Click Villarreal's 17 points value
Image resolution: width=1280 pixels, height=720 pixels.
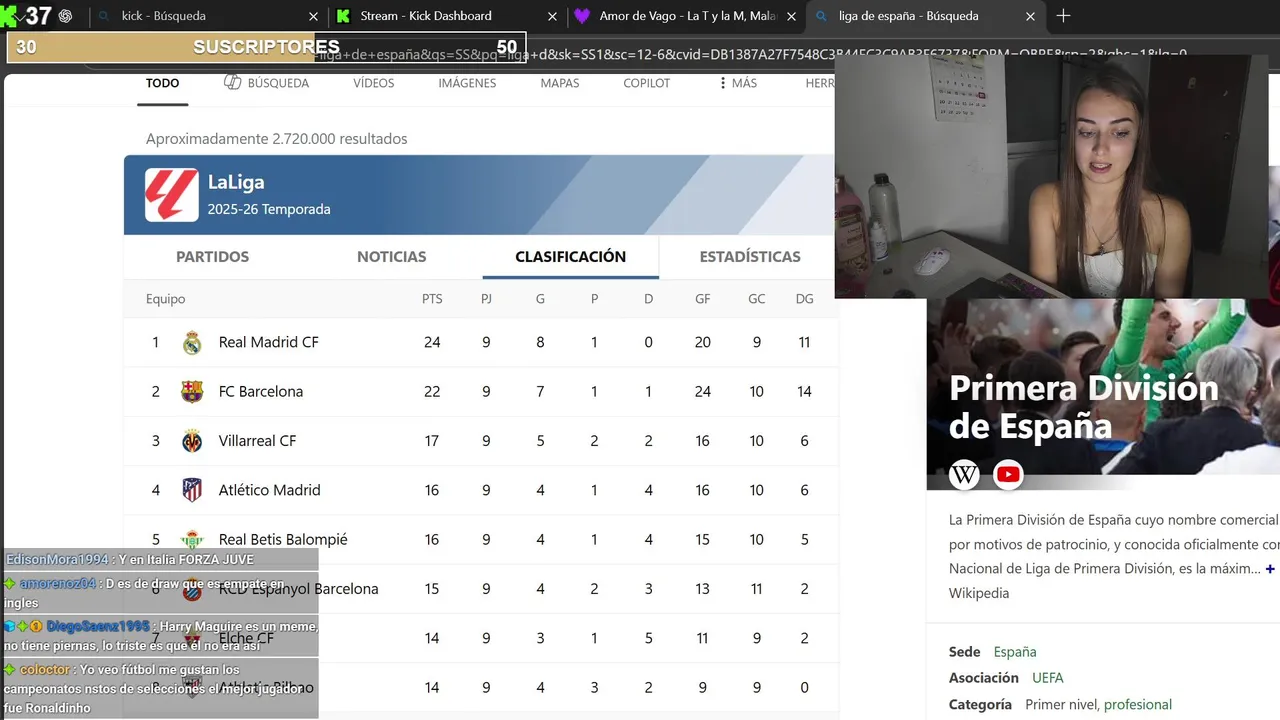coord(432,440)
